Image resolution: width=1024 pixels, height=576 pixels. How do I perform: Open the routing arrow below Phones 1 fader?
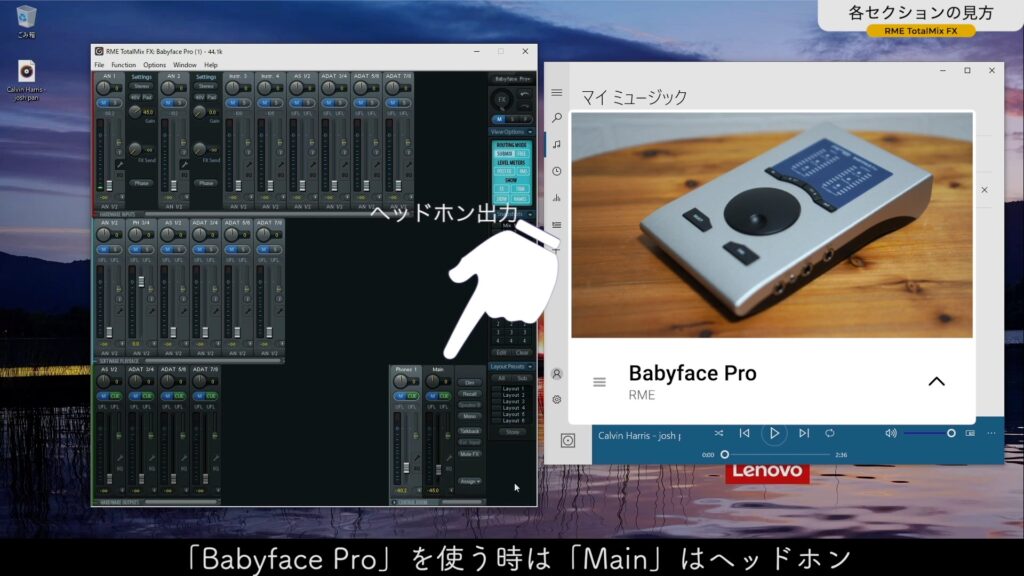tap(418, 490)
